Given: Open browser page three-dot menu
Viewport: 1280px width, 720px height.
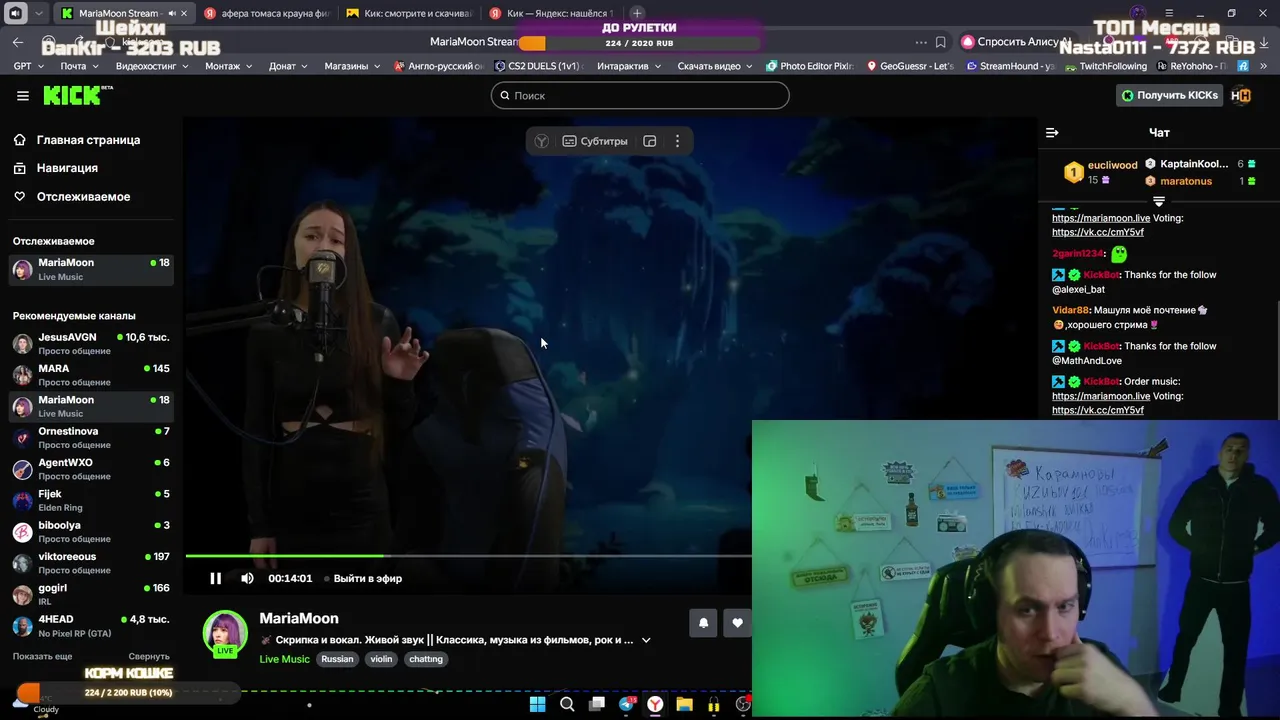Looking at the screenshot, I should coord(921,42).
